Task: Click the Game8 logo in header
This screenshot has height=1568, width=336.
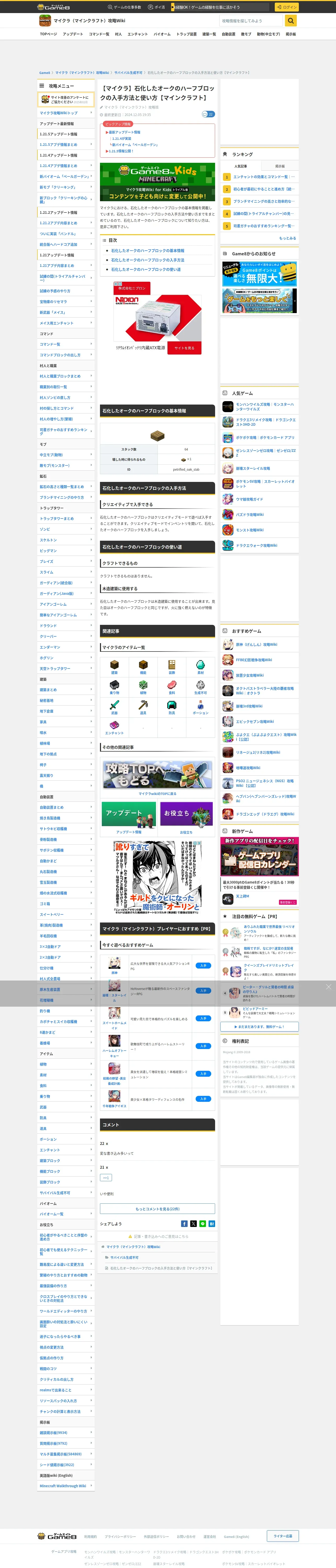Action: click(54, 7)
